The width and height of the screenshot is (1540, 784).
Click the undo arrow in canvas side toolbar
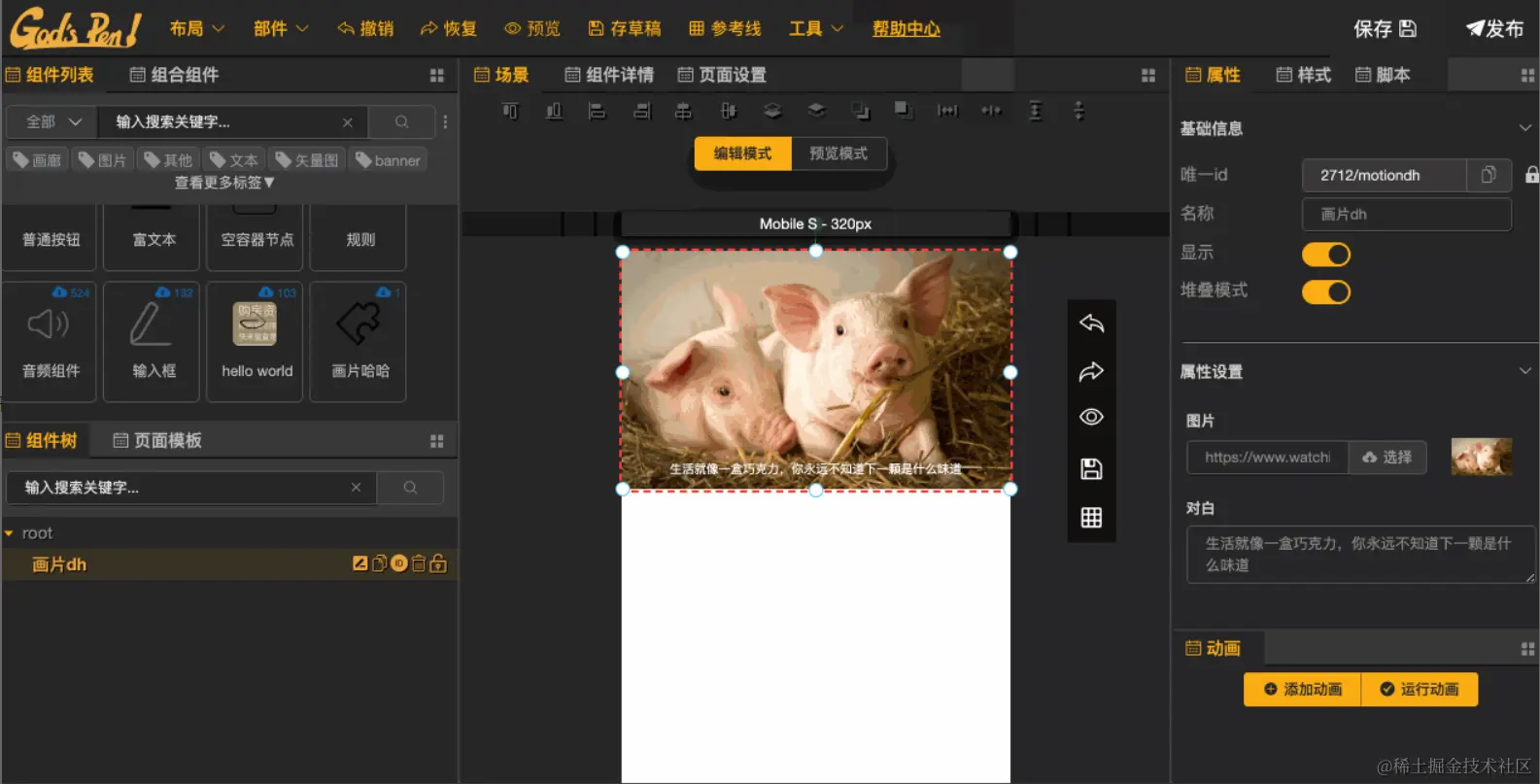tap(1091, 324)
